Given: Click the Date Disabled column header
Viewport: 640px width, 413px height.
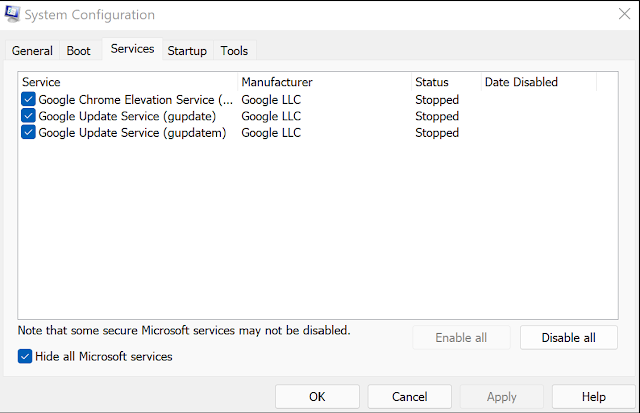Looking at the screenshot, I should pos(537,82).
